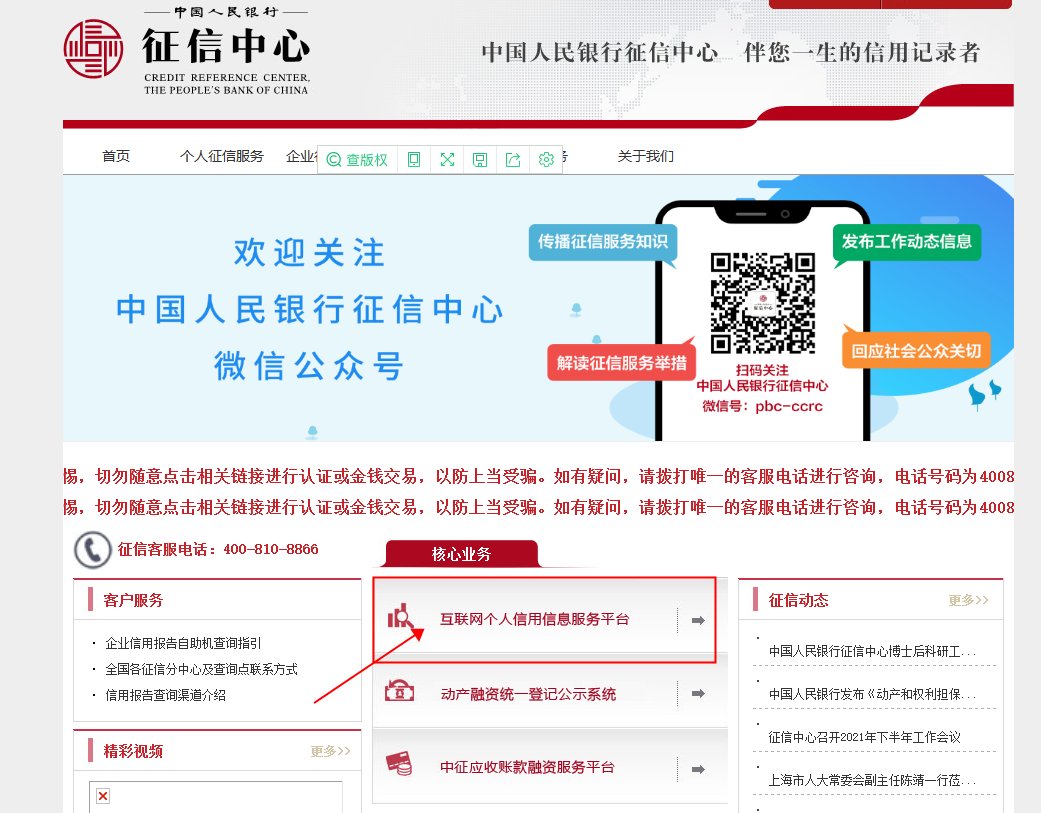Select the 查版权 copyright check tool

click(x=357, y=159)
